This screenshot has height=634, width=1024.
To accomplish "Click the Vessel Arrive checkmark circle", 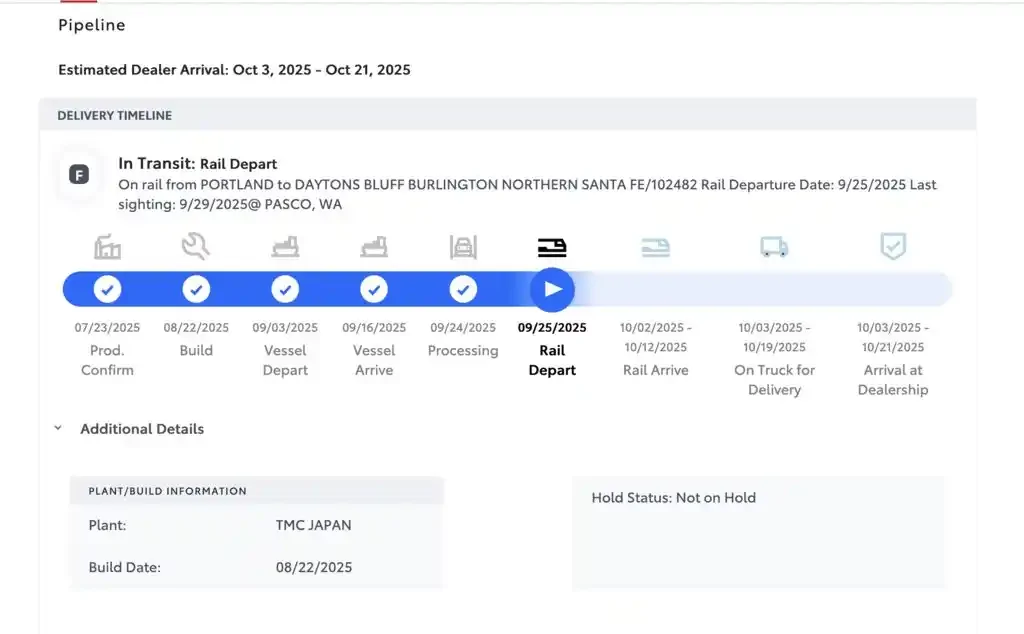I will pos(374,290).
